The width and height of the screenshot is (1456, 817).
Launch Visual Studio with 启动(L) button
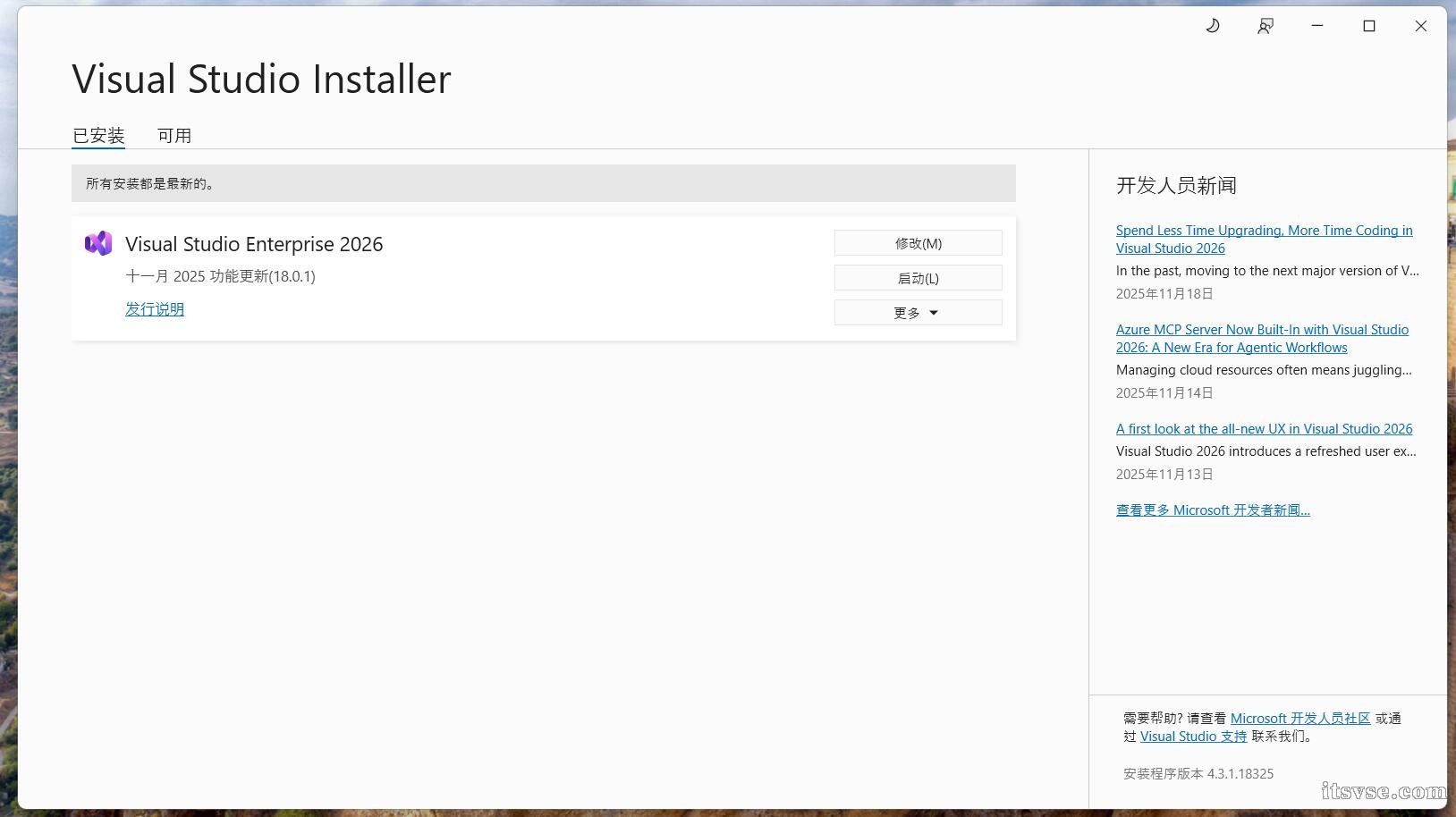[x=918, y=278]
